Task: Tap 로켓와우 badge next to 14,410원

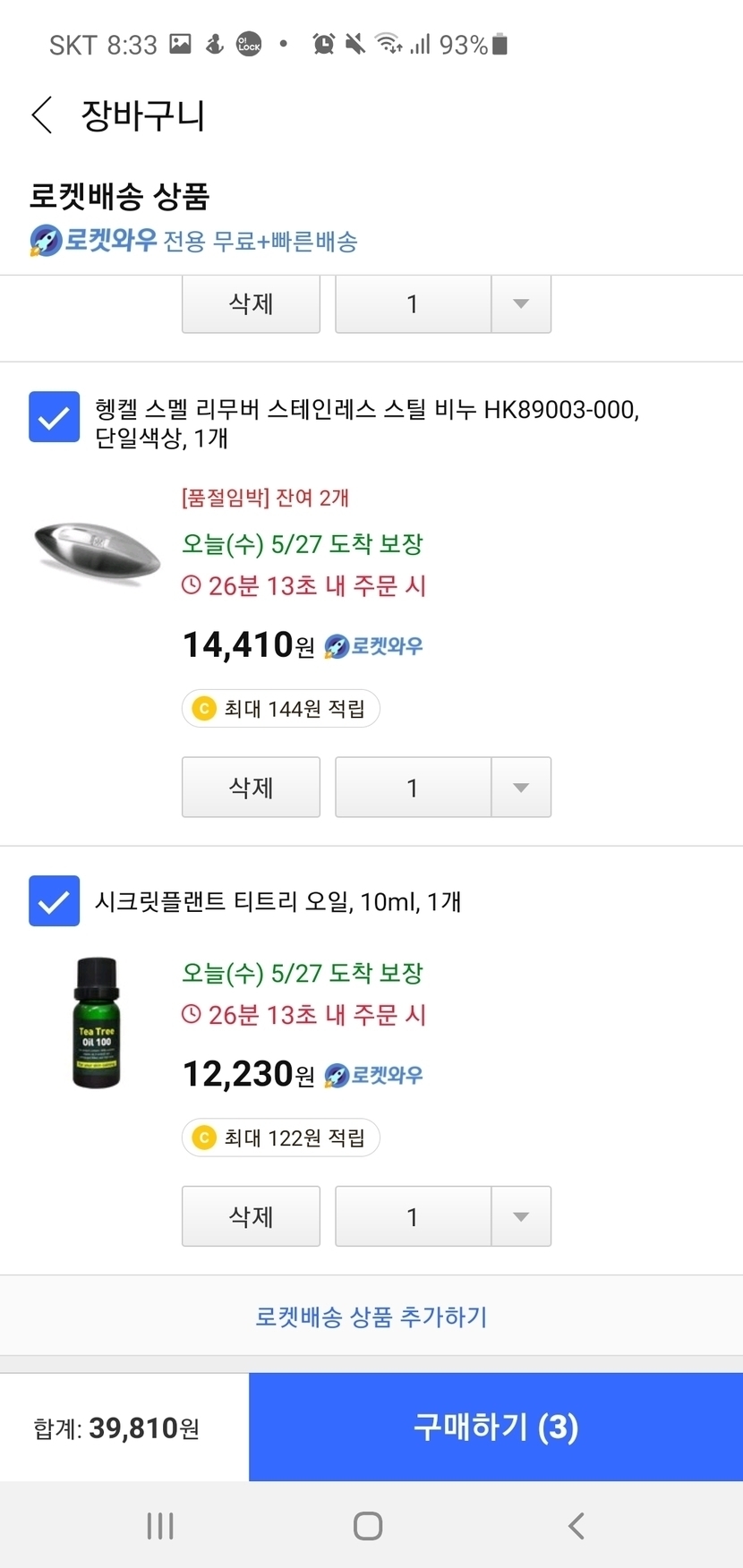Action: pyautogui.click(x=374, y=646)
